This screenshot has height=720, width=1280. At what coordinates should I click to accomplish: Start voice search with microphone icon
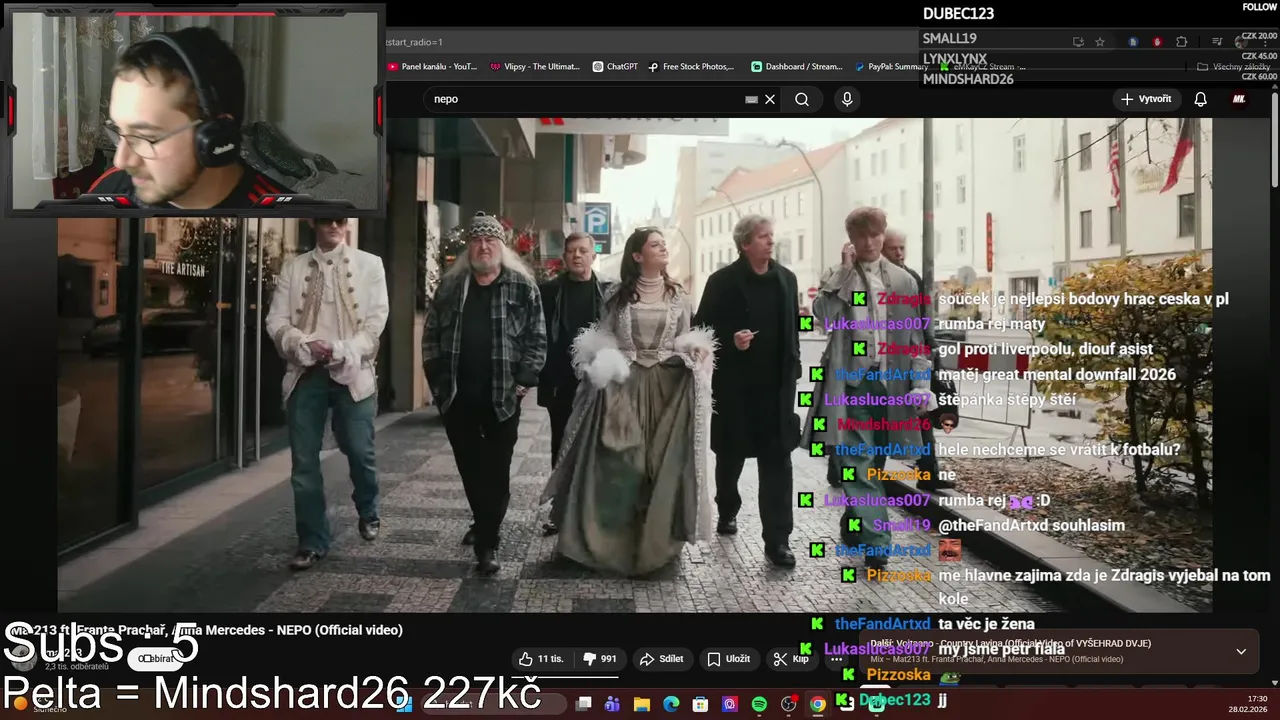tap(847, 99)
